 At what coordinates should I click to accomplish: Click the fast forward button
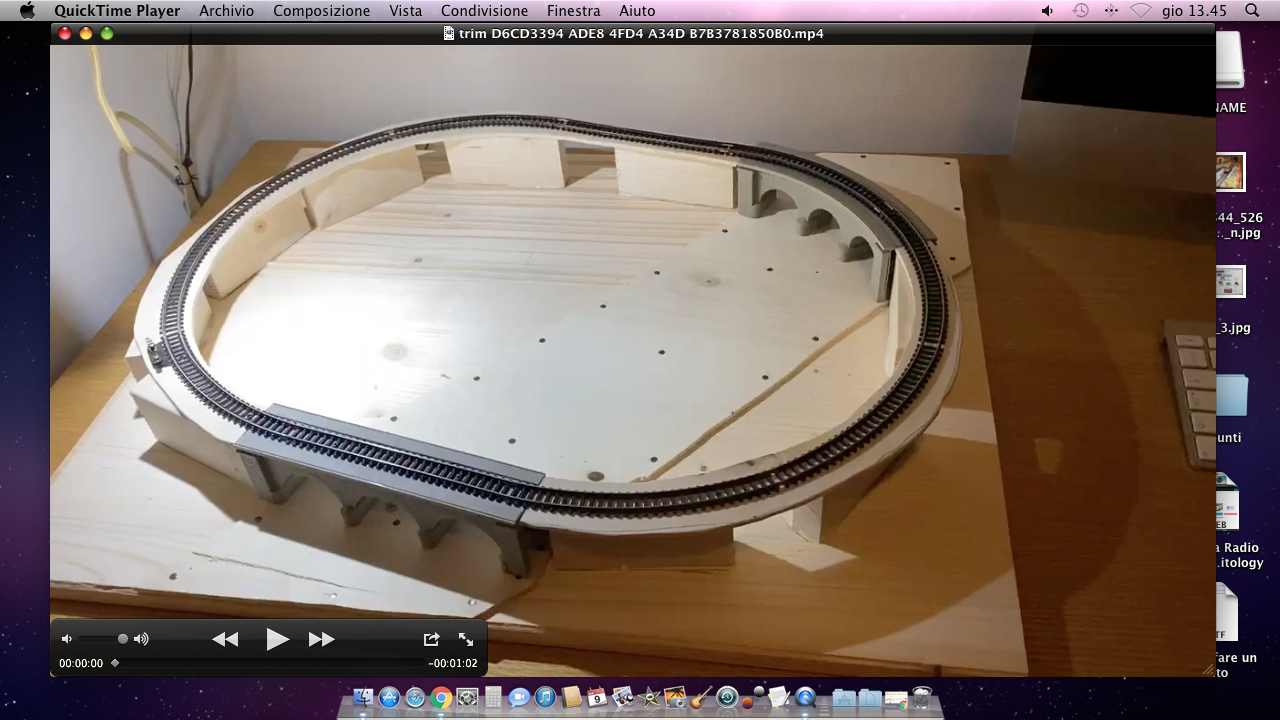coord(321,639)
